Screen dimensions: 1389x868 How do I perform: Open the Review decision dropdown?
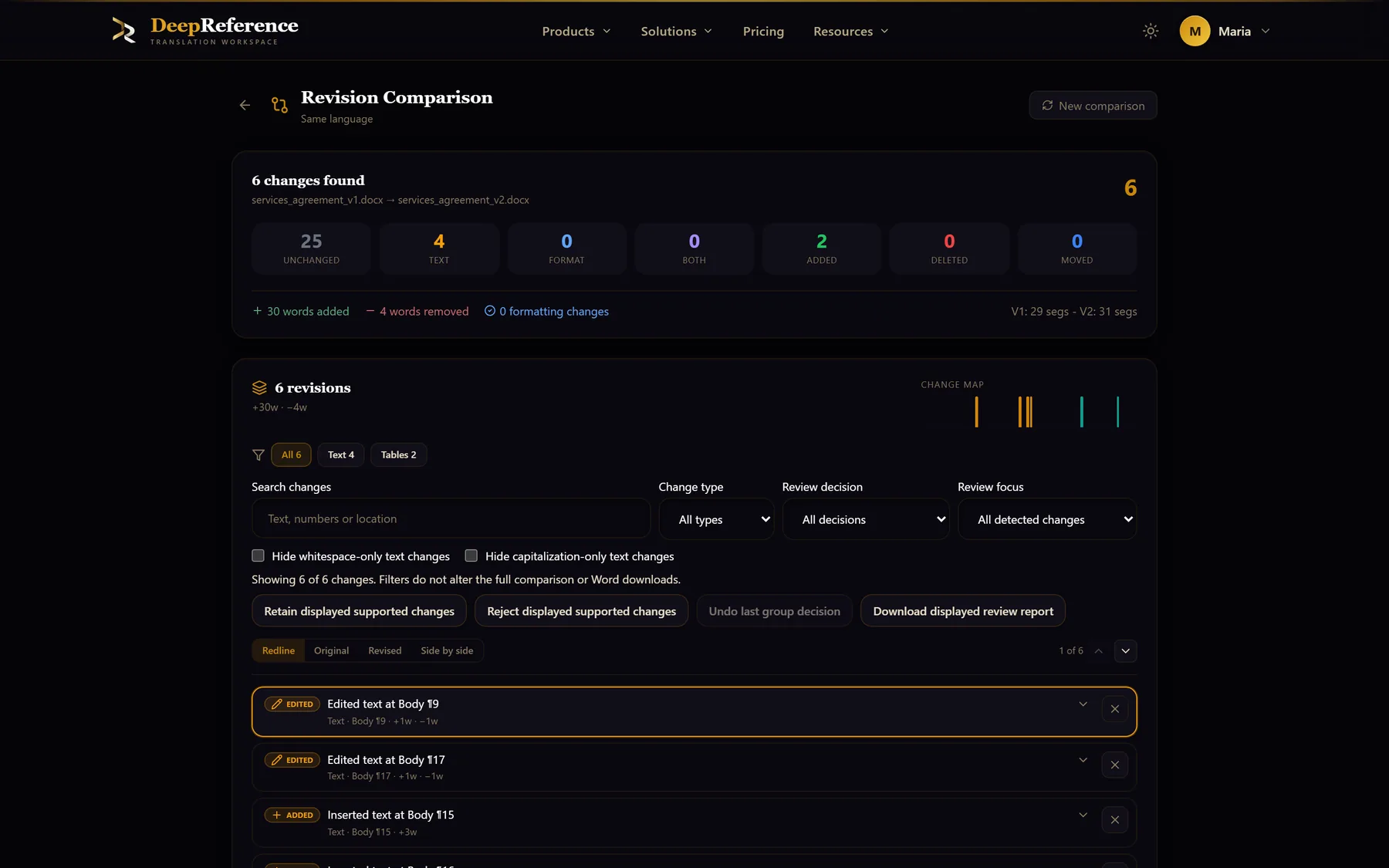coord(866,519)
